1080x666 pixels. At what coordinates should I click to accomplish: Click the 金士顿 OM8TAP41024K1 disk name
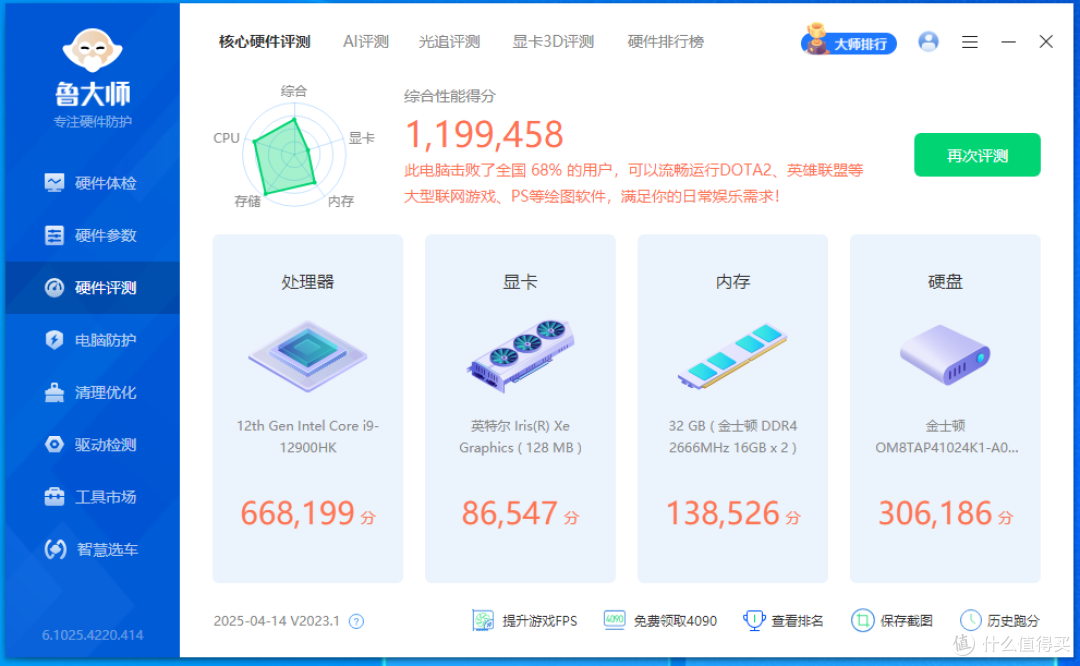click(946, 437)
